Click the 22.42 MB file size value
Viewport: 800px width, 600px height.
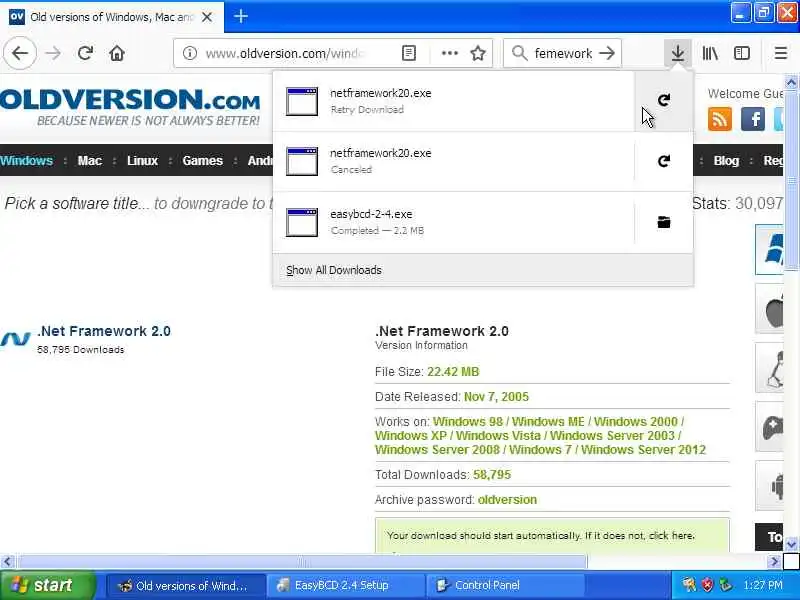coord(453,372)
